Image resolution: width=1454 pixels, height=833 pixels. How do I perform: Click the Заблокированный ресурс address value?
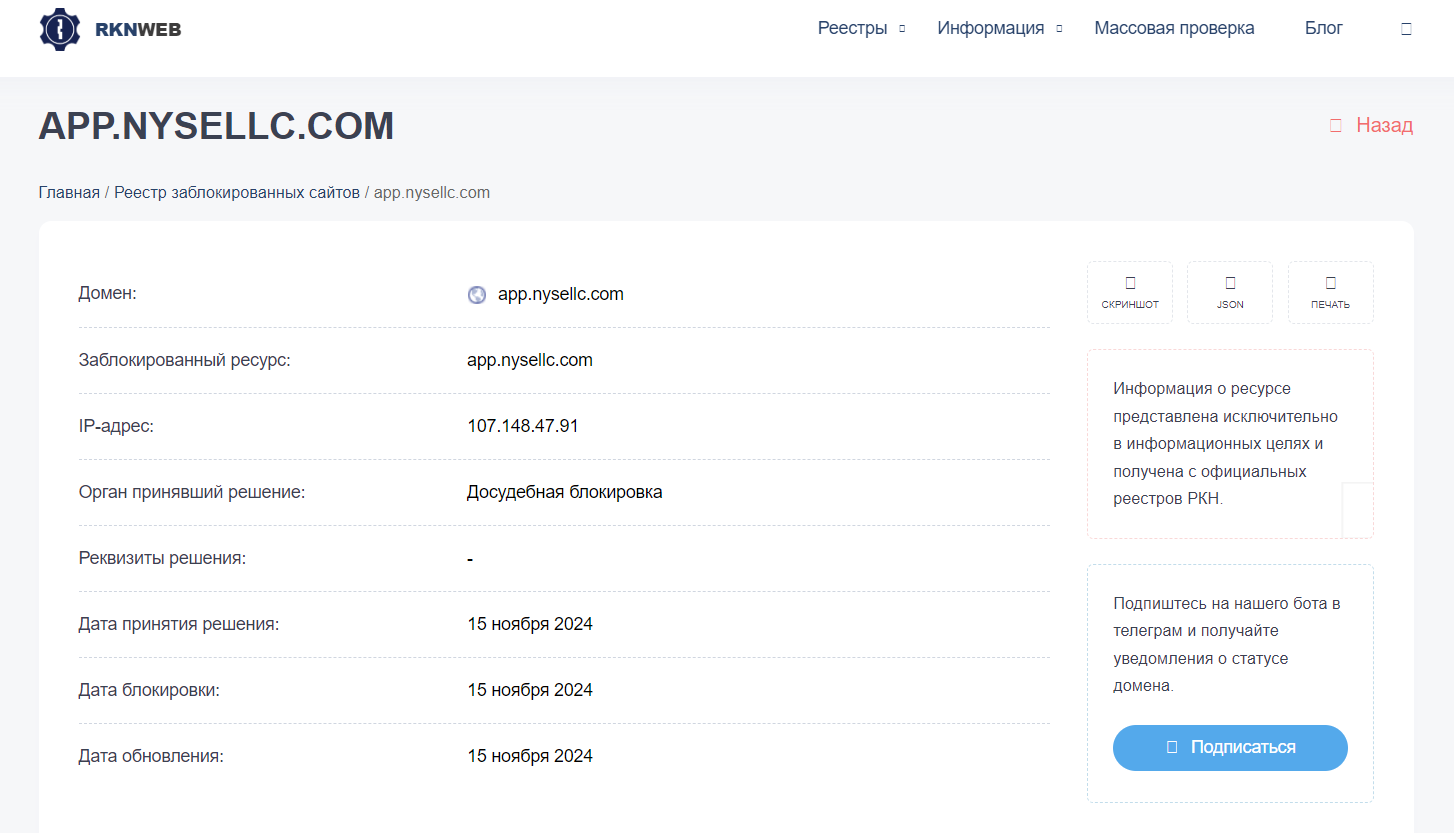point(529,360)
